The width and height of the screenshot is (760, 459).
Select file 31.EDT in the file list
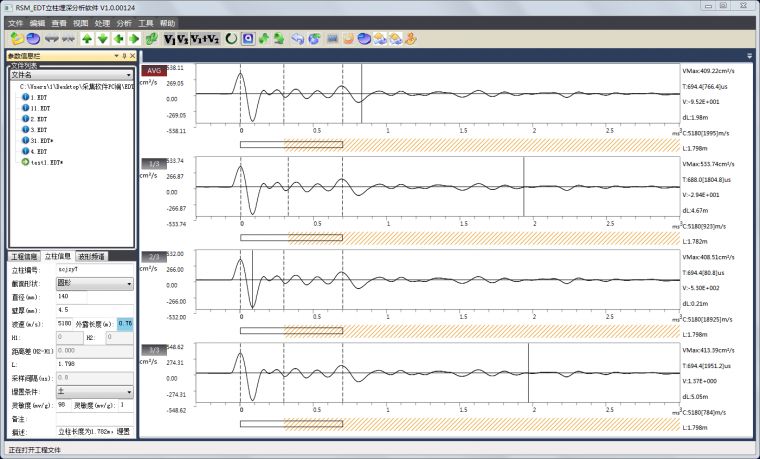coord(39,140)
